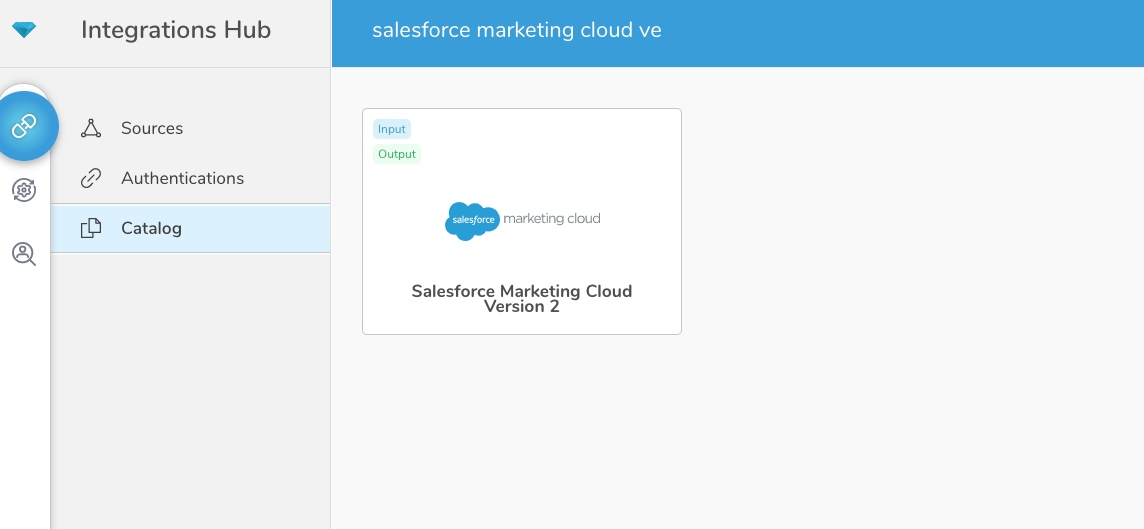The height and width of the screenshot is (529, 1144).
Task: Click the Input tag on the card
Action: click(392, 129)
